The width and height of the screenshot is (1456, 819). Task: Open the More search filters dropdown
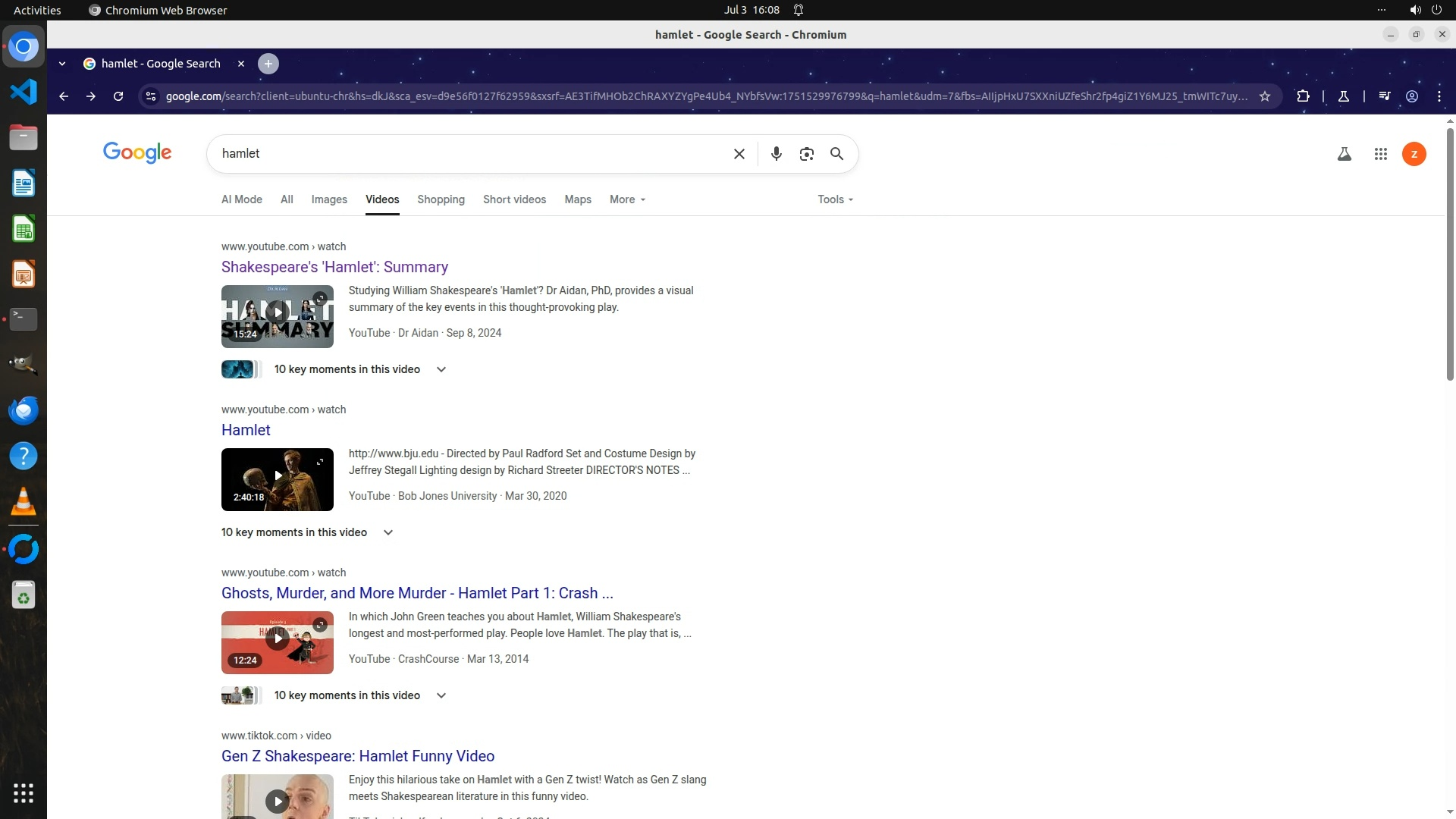[x=627, y=199]
